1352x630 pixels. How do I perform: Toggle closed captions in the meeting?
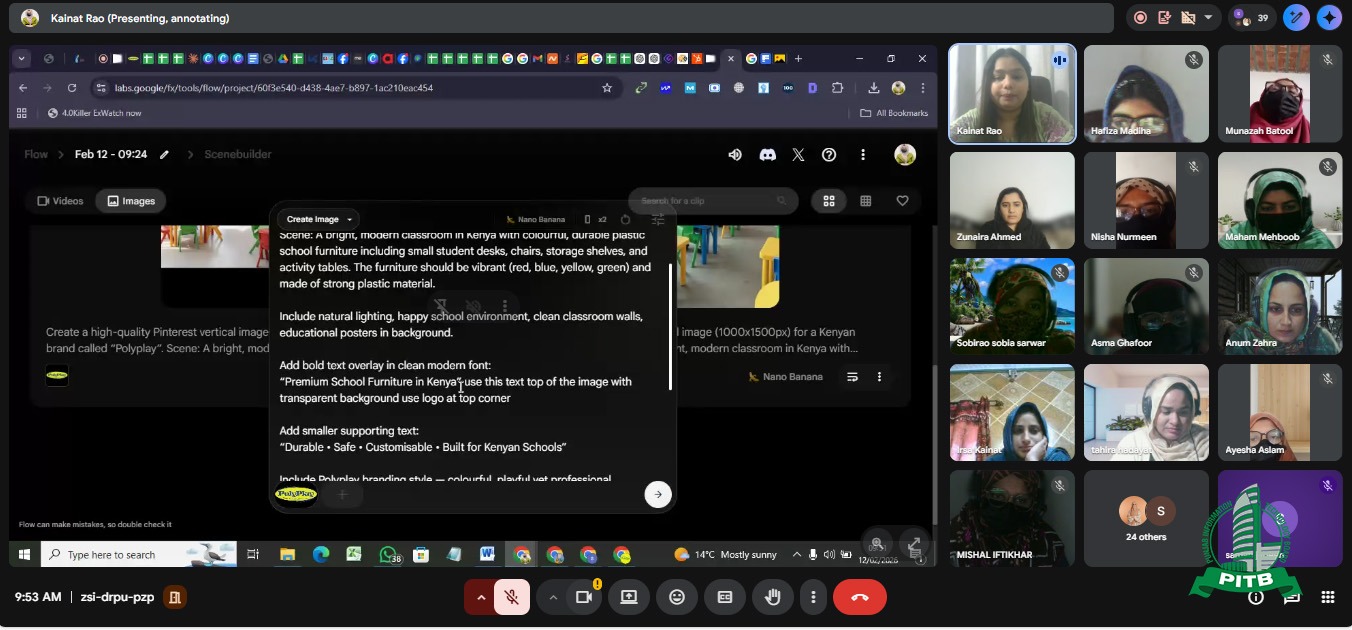[x=725, y=597]
